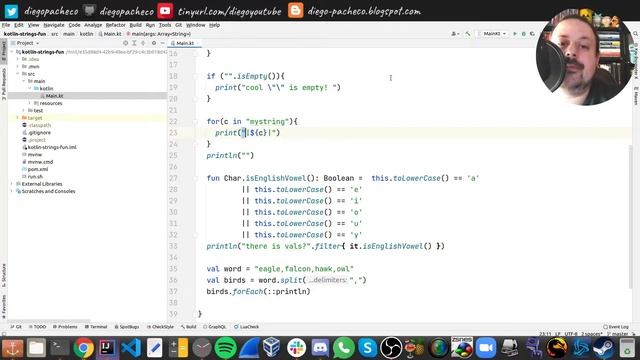The height and width of the screenshot is (360, 640).
Task: Open Discord from the dock
Action: coord(320,348)
